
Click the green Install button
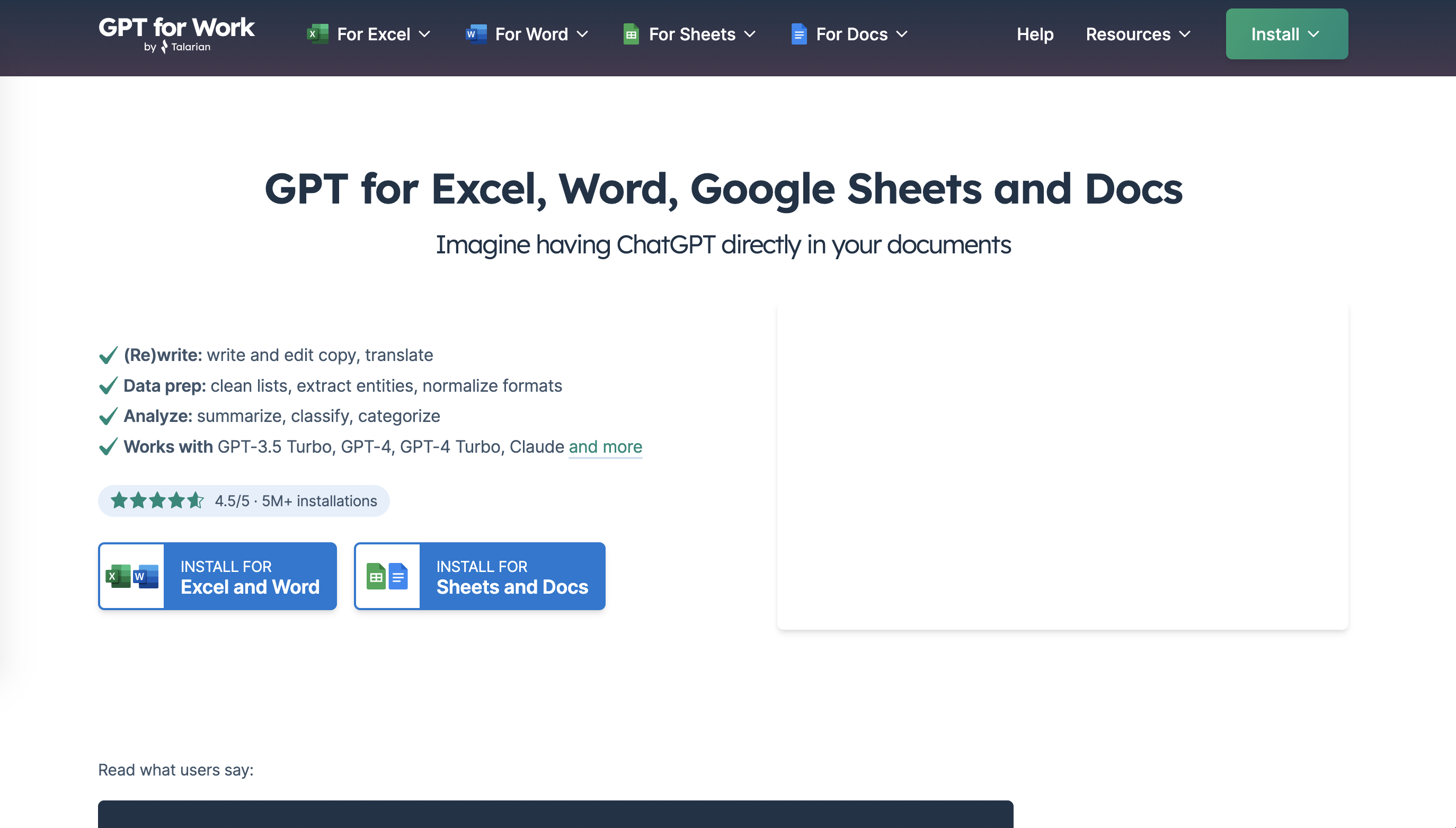pos(1286,34)
